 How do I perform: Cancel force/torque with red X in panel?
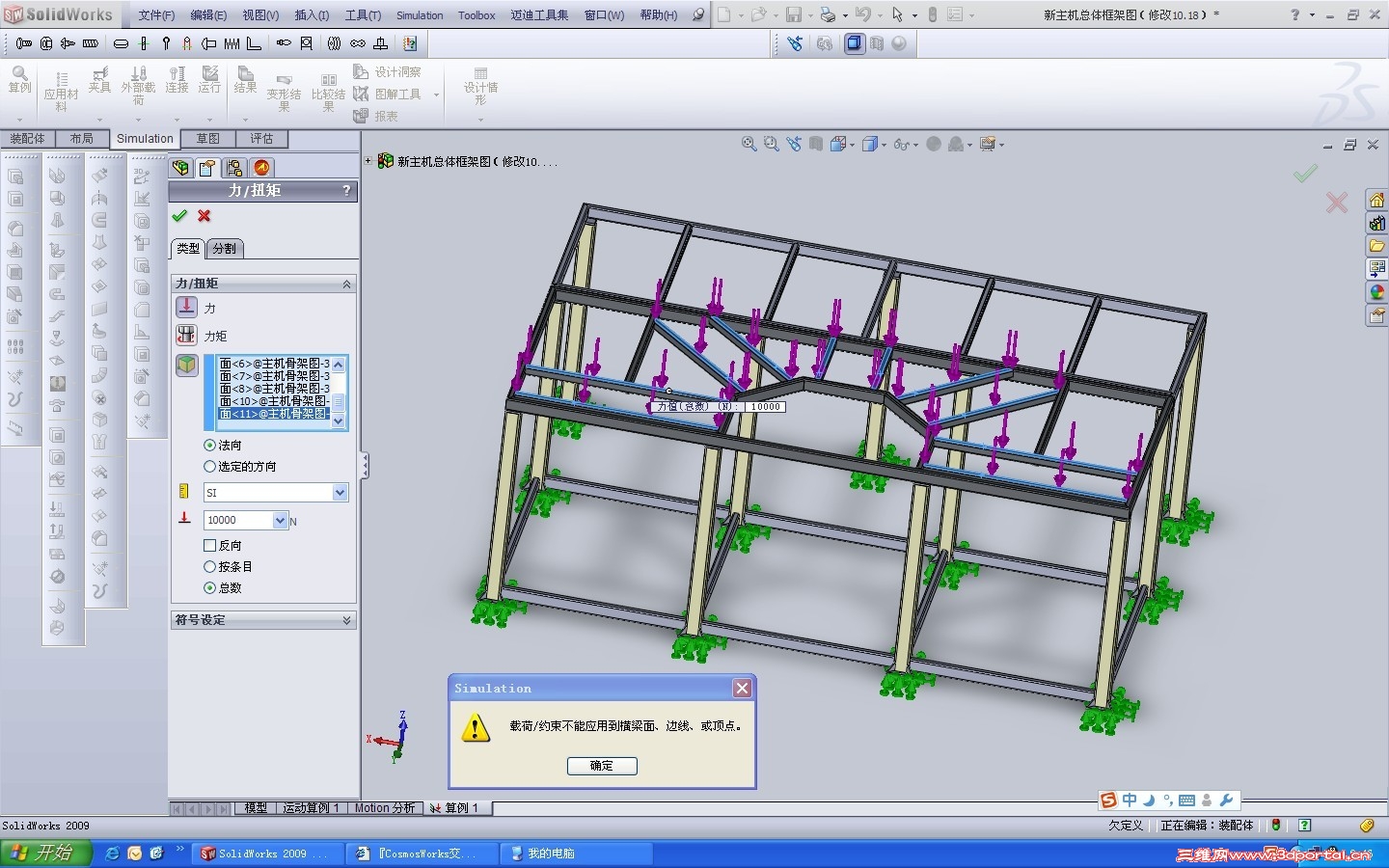[x=204, y=216]
